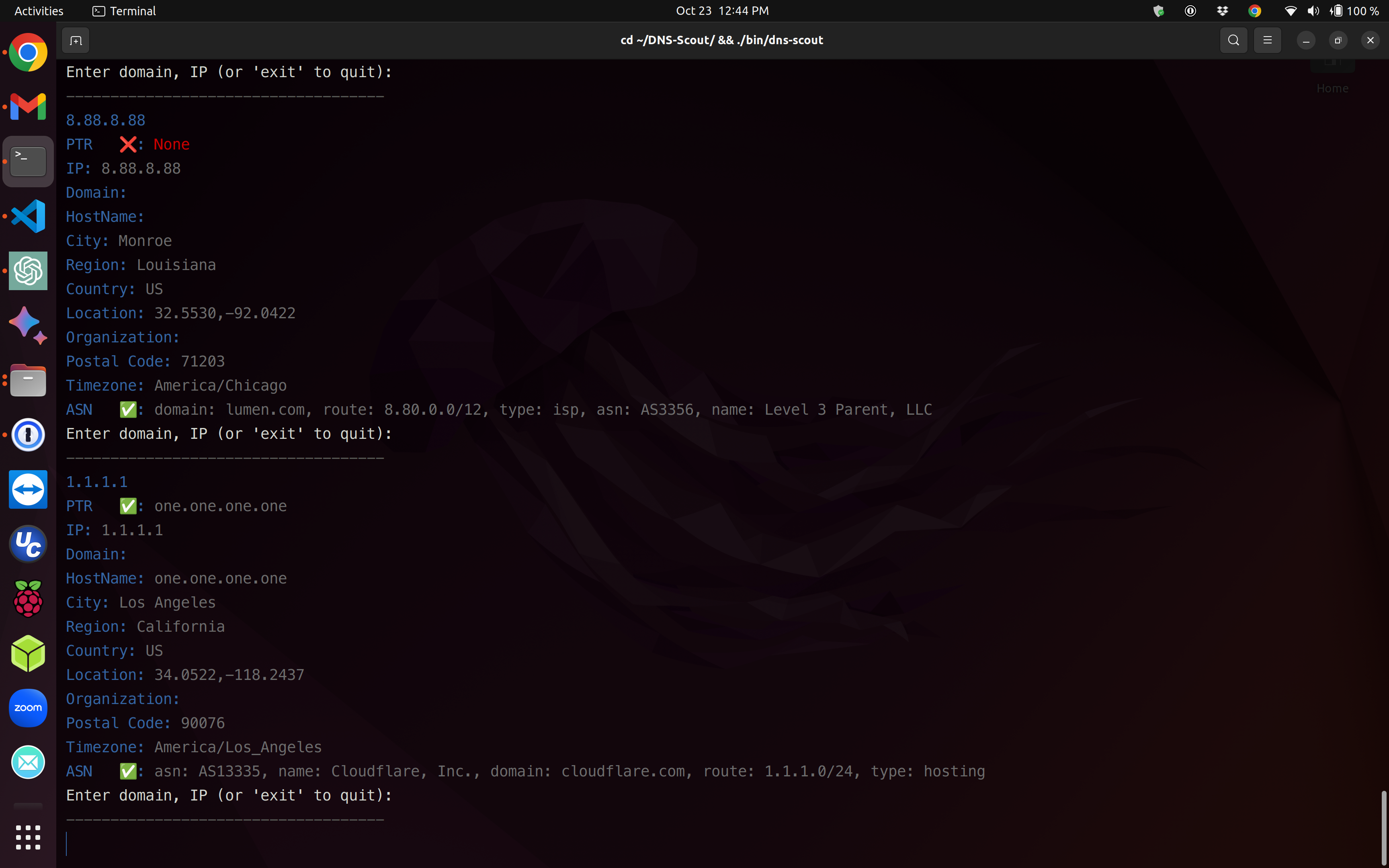This screenshot has height=868, width=1389.
Task: Click Timezone: America/Chicago line
Action: click(176, 386)
